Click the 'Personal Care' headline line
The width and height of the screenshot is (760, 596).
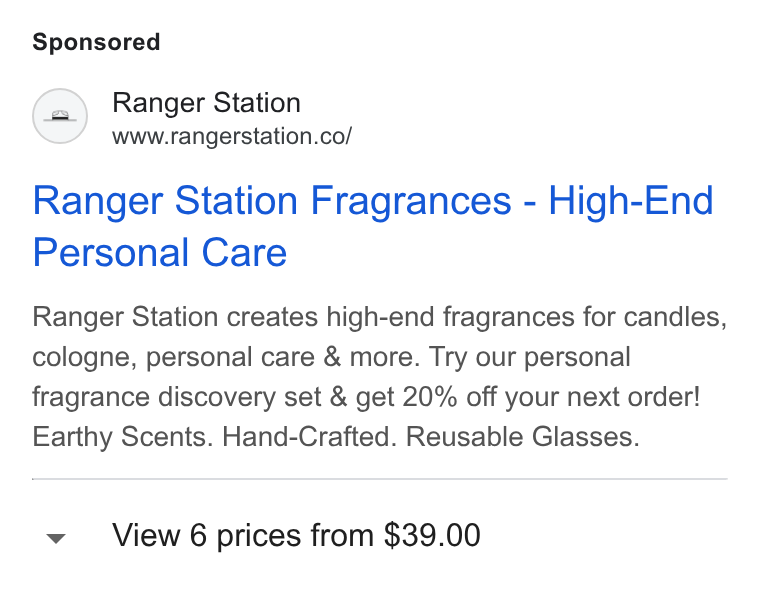[160, 252]
